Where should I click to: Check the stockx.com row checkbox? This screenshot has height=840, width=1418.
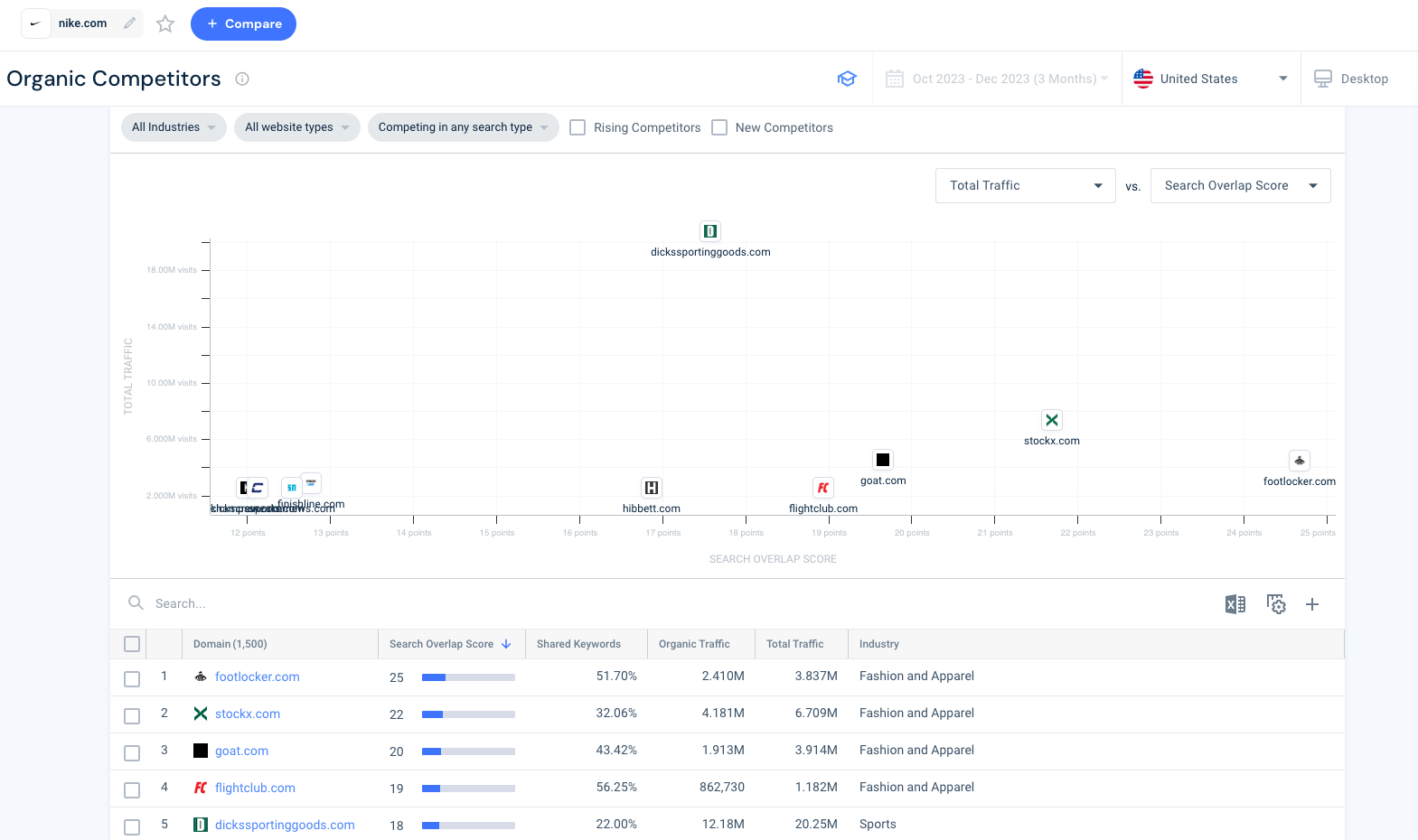click(x=132, y=716)
